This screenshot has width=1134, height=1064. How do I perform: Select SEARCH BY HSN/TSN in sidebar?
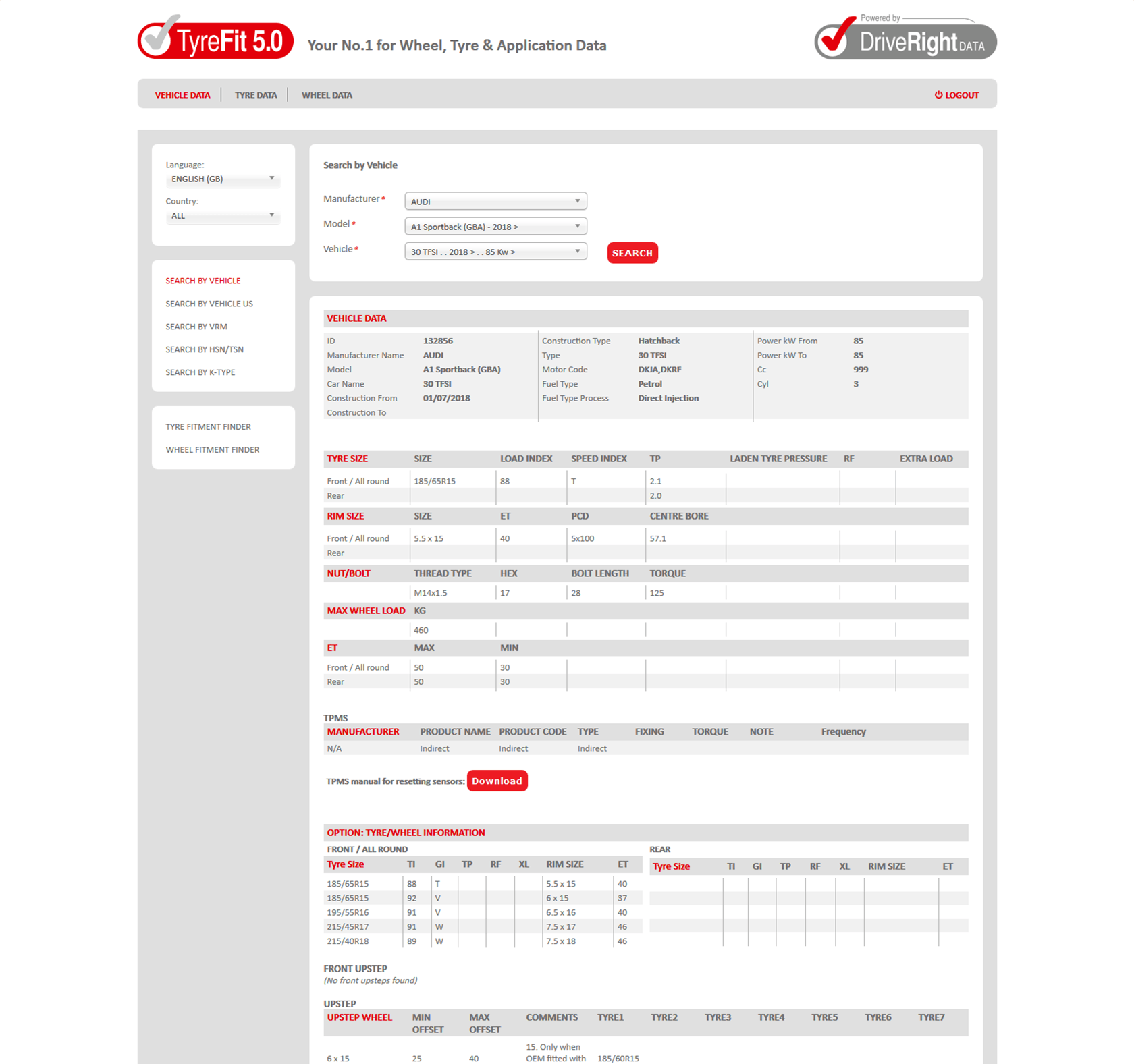pyautogui.click(x=205, y=349)
